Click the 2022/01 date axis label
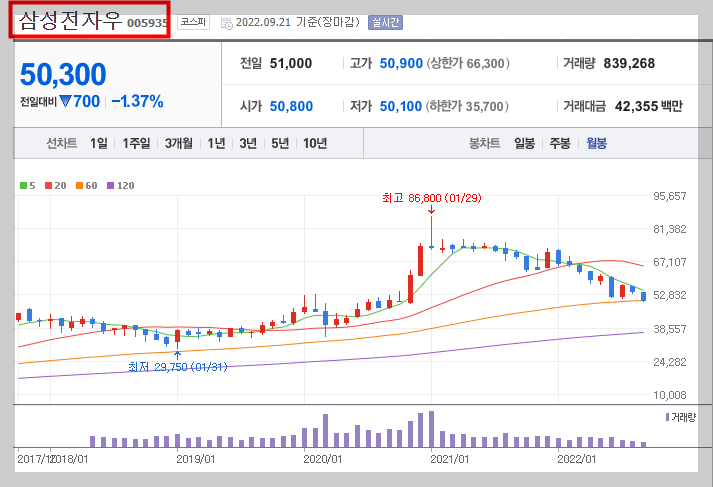 (577, 459)
